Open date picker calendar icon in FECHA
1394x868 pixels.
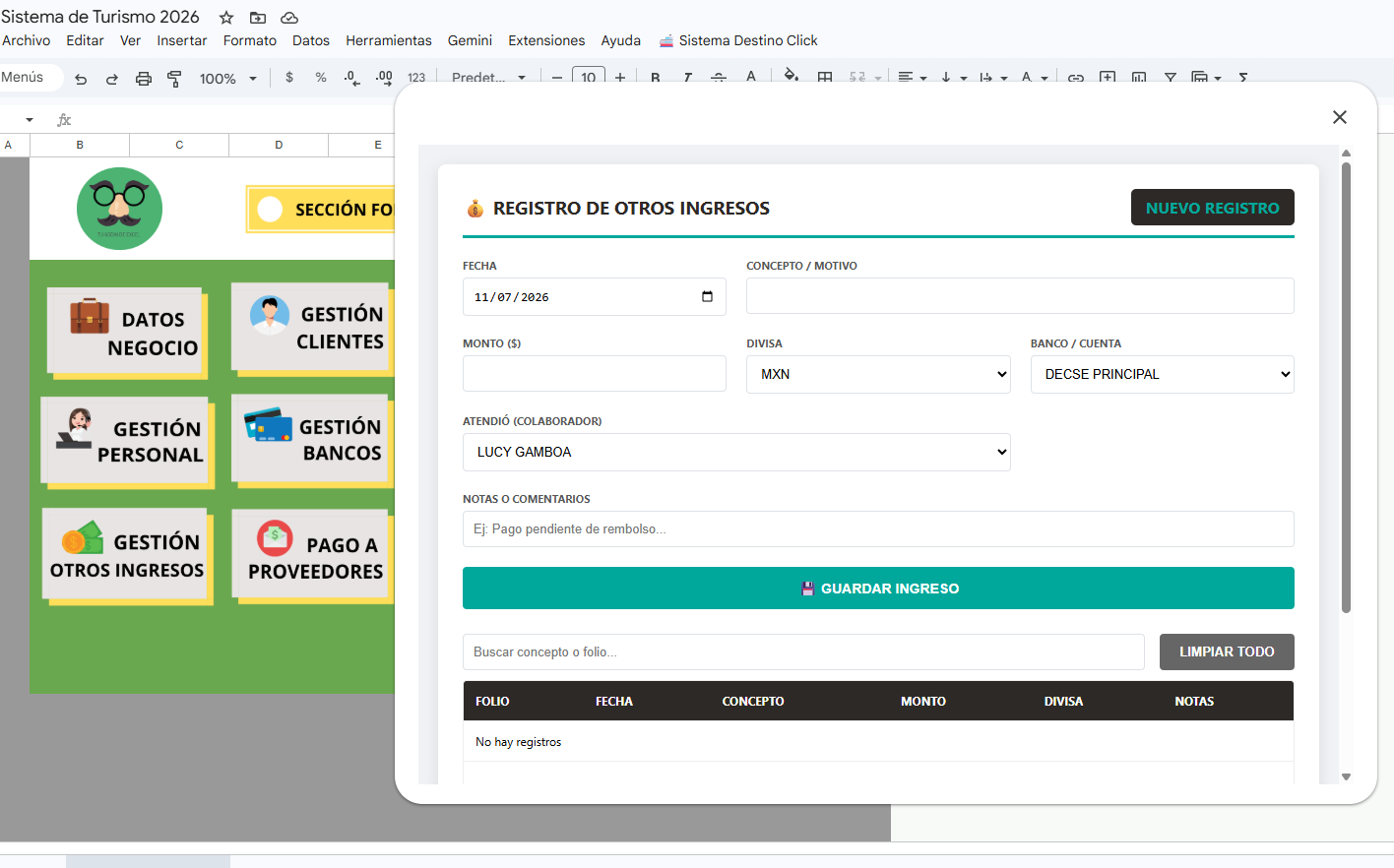[x=707, y=296]
